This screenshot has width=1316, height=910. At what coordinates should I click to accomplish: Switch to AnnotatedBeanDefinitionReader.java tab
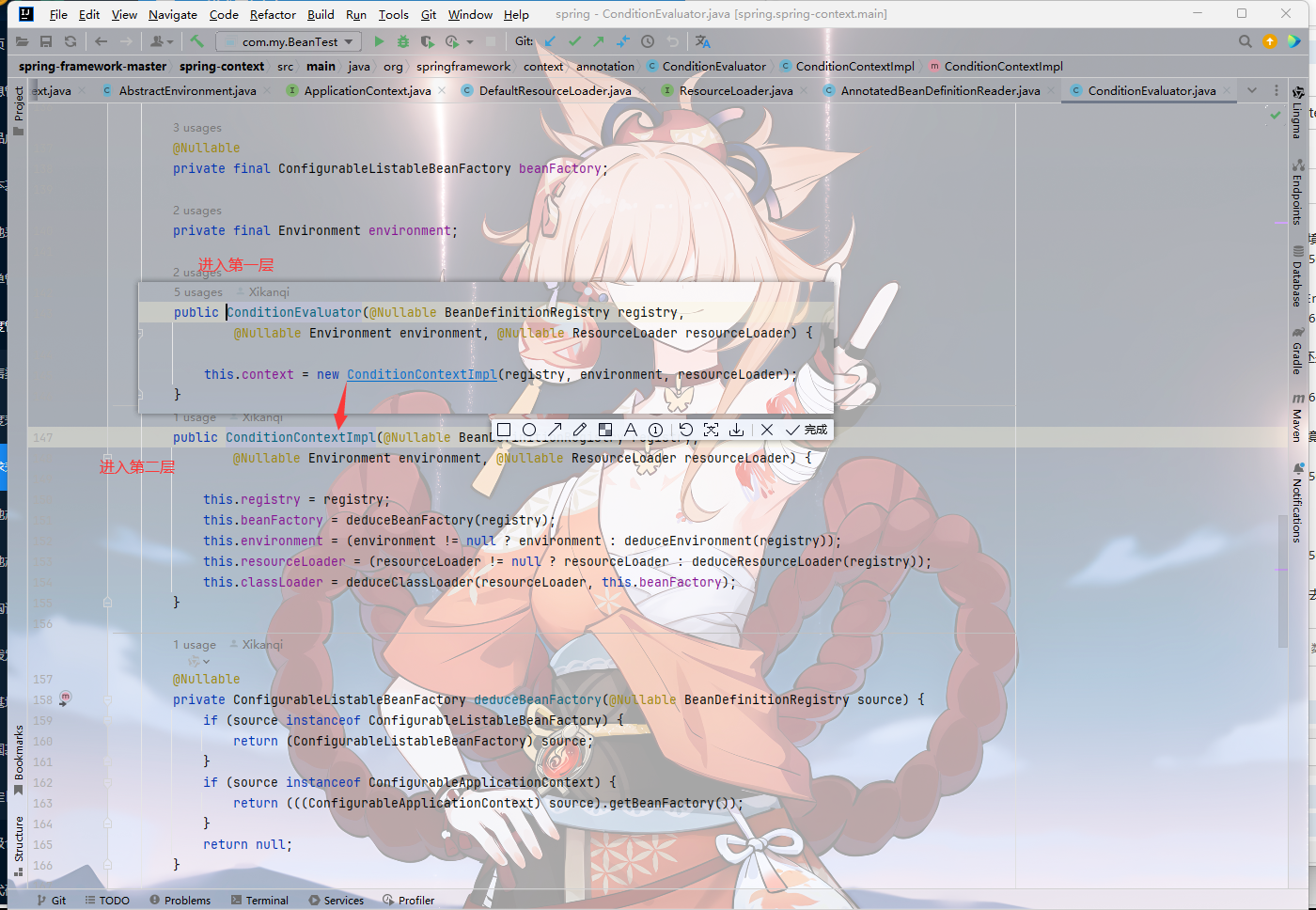[x=940, y=90]
